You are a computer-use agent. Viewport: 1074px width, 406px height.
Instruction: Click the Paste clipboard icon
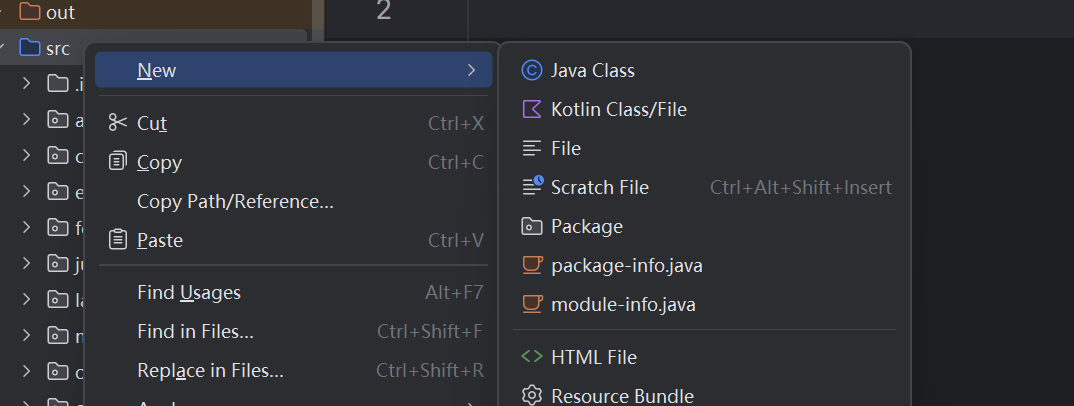click(x=118, y=240)
